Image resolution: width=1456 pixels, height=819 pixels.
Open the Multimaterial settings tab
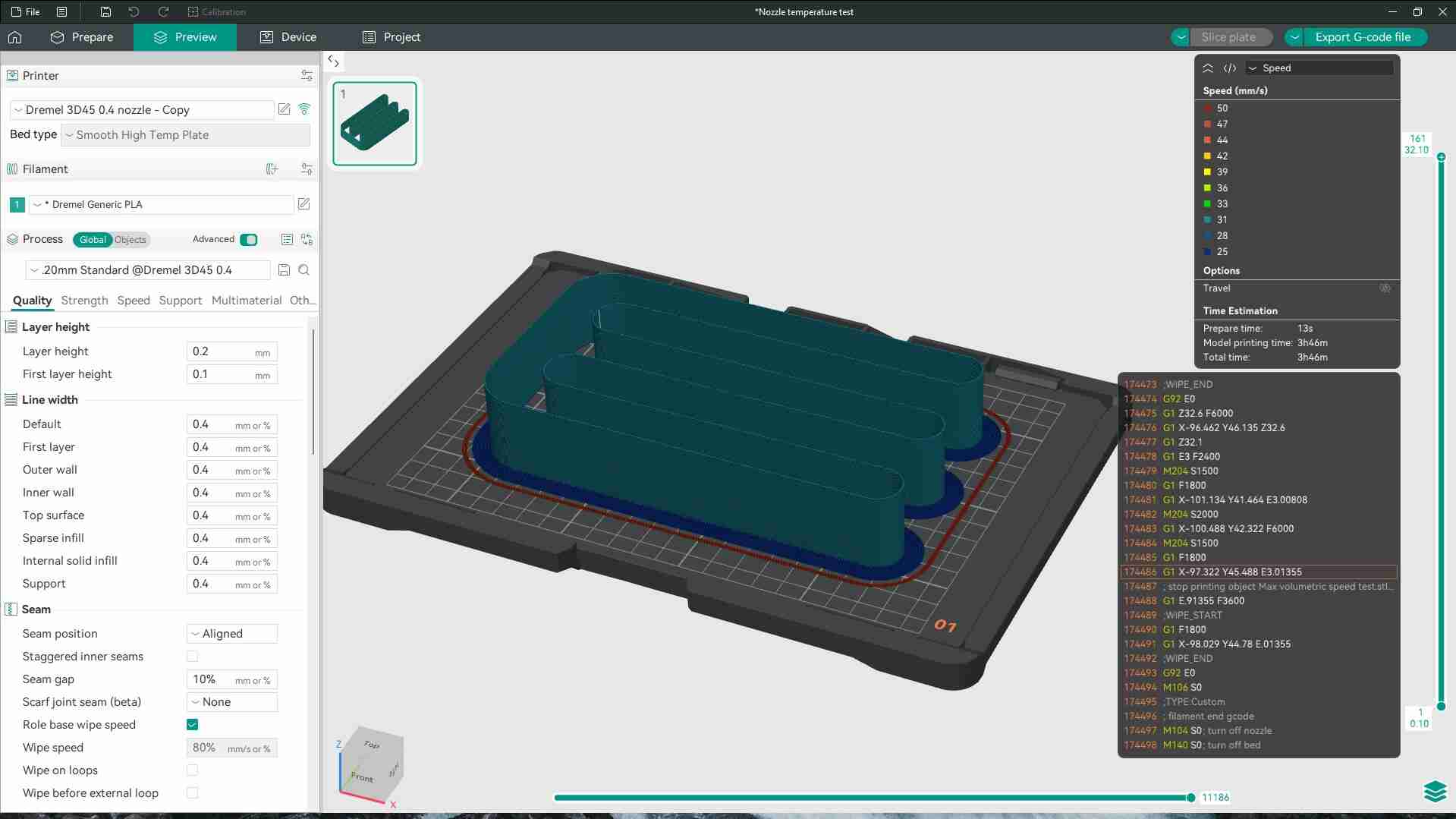coord(247,301)
